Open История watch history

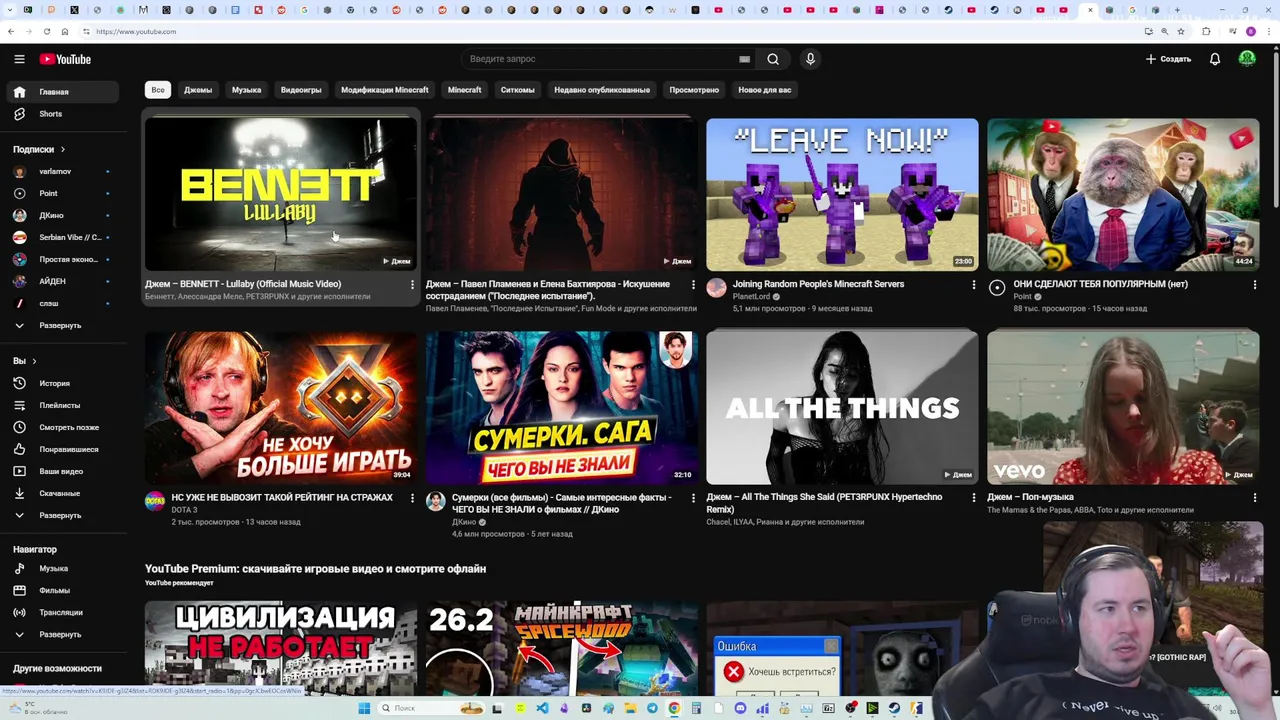pos(63,383)
